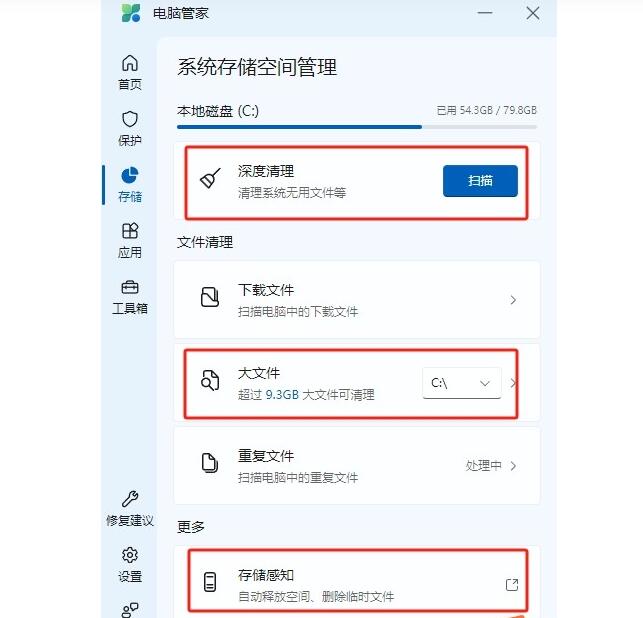Viewport: 643px width, 618px height.
Task: Open 下载文件 via its chevron arrow
Action: [x=513, y=300]
